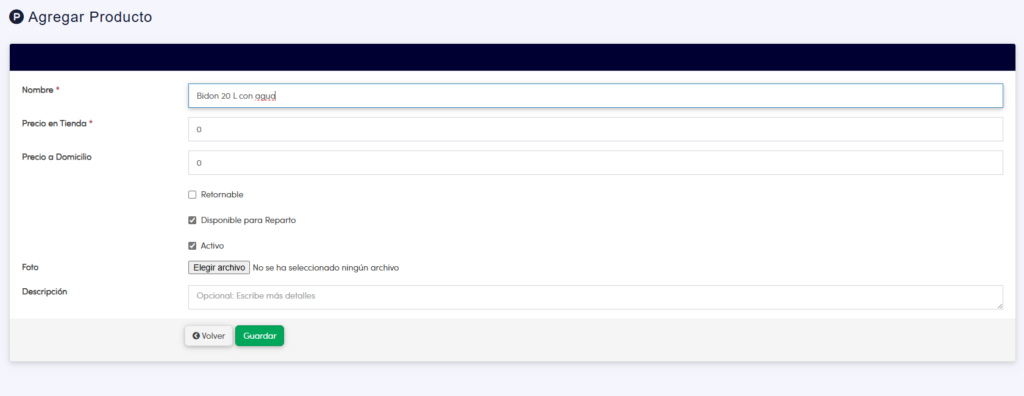This screenshot has height=396, width=1024.
Task: Click the Descripción label
Action: pyautogui.click(x=44, y=291)
